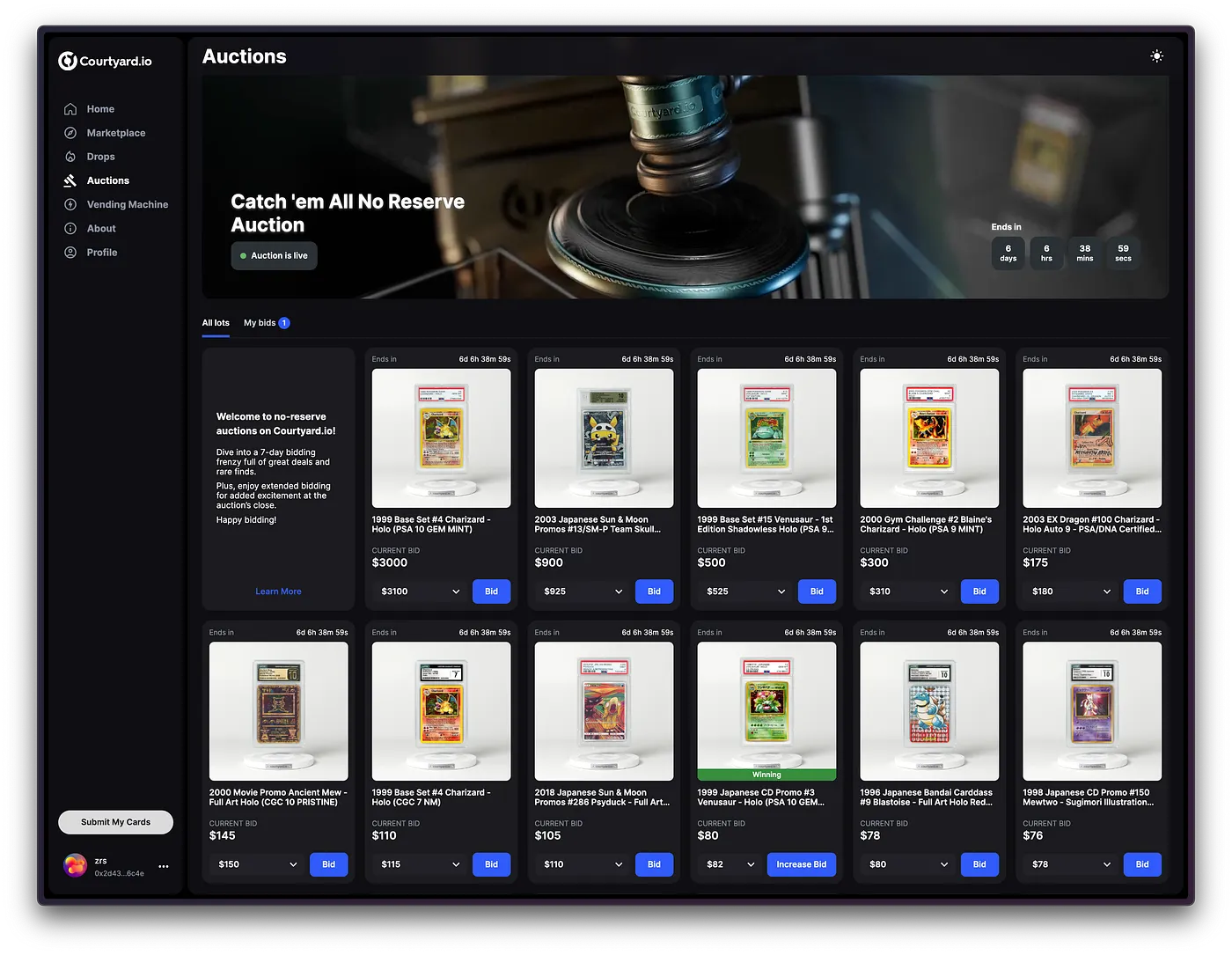Viewport: 1232px width, 955px height.
Task: Expand the $150 bid amount dropdown
Action: pyautogui.click(x=257, y=864)
